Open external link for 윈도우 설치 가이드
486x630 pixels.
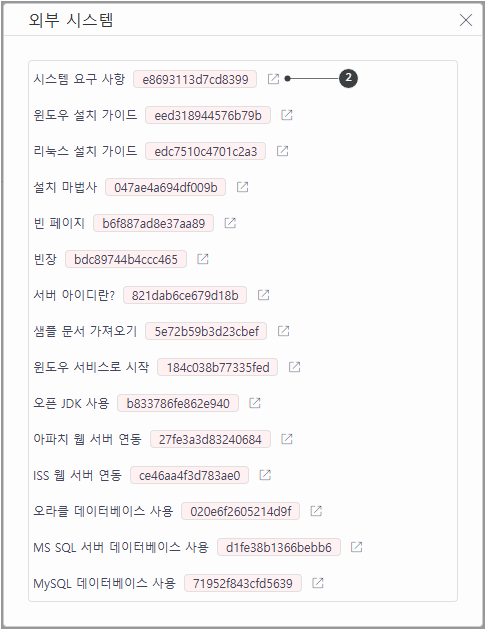287,115
